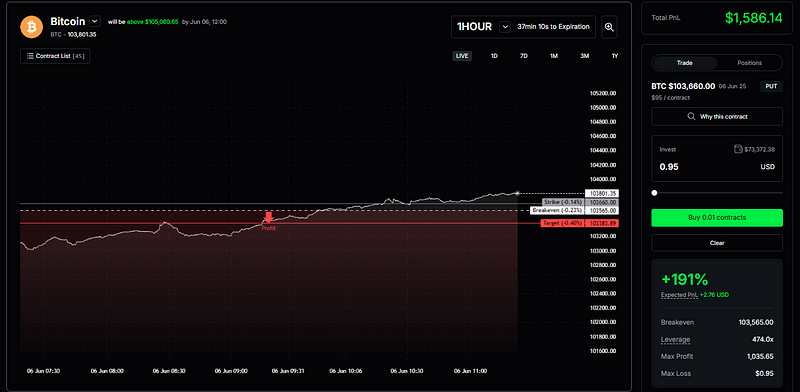Click the BTC $103,660.00 contract title
Screen dimensions: 800x392
pyautogui.click(x=683, y=86)
